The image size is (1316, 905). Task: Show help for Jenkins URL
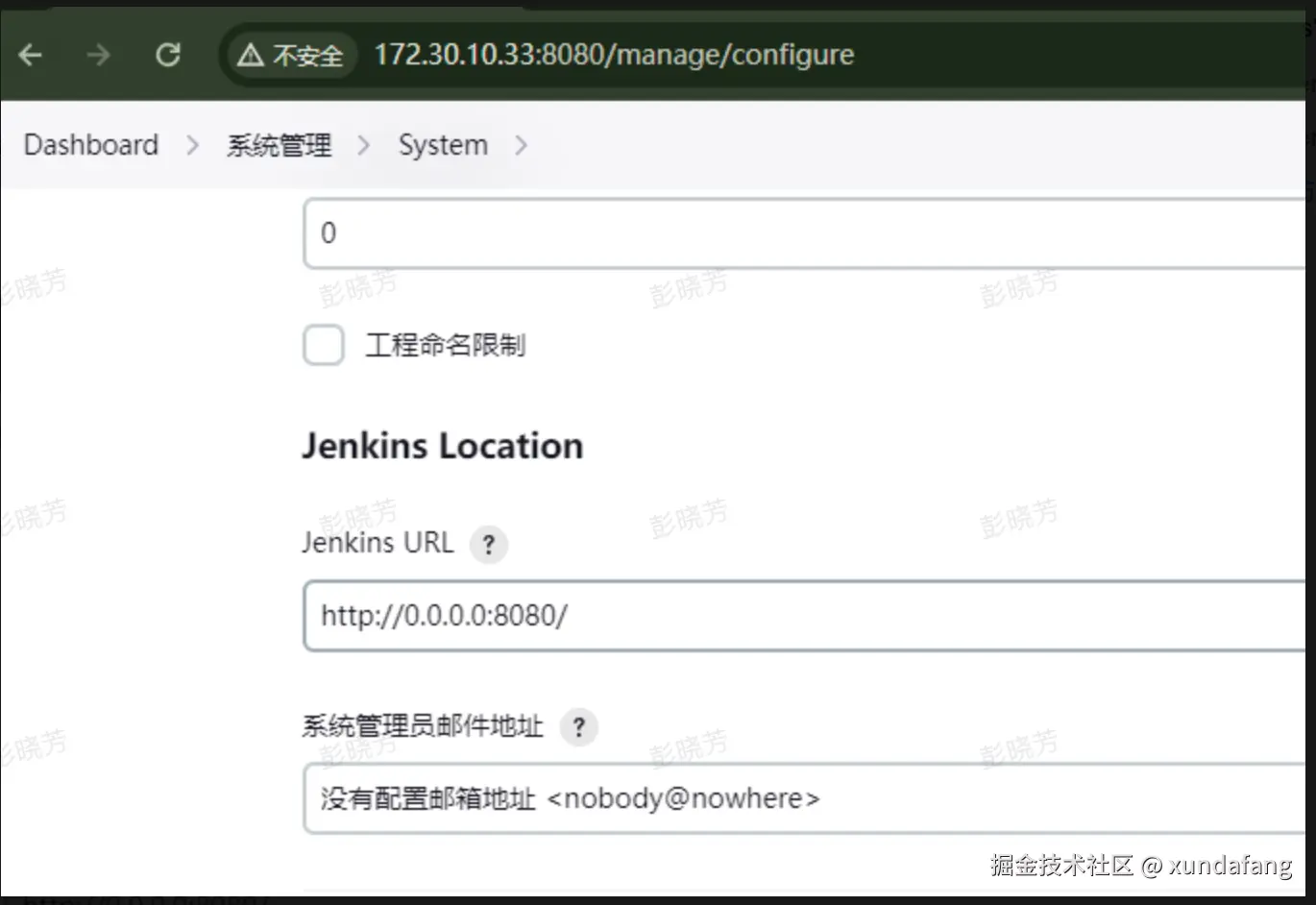click(488, 545)
